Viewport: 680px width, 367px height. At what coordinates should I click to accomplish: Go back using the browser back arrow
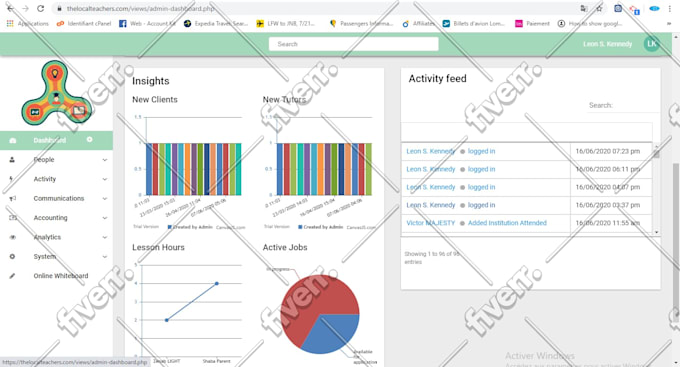pyautogui.click(x=10, y=8)
